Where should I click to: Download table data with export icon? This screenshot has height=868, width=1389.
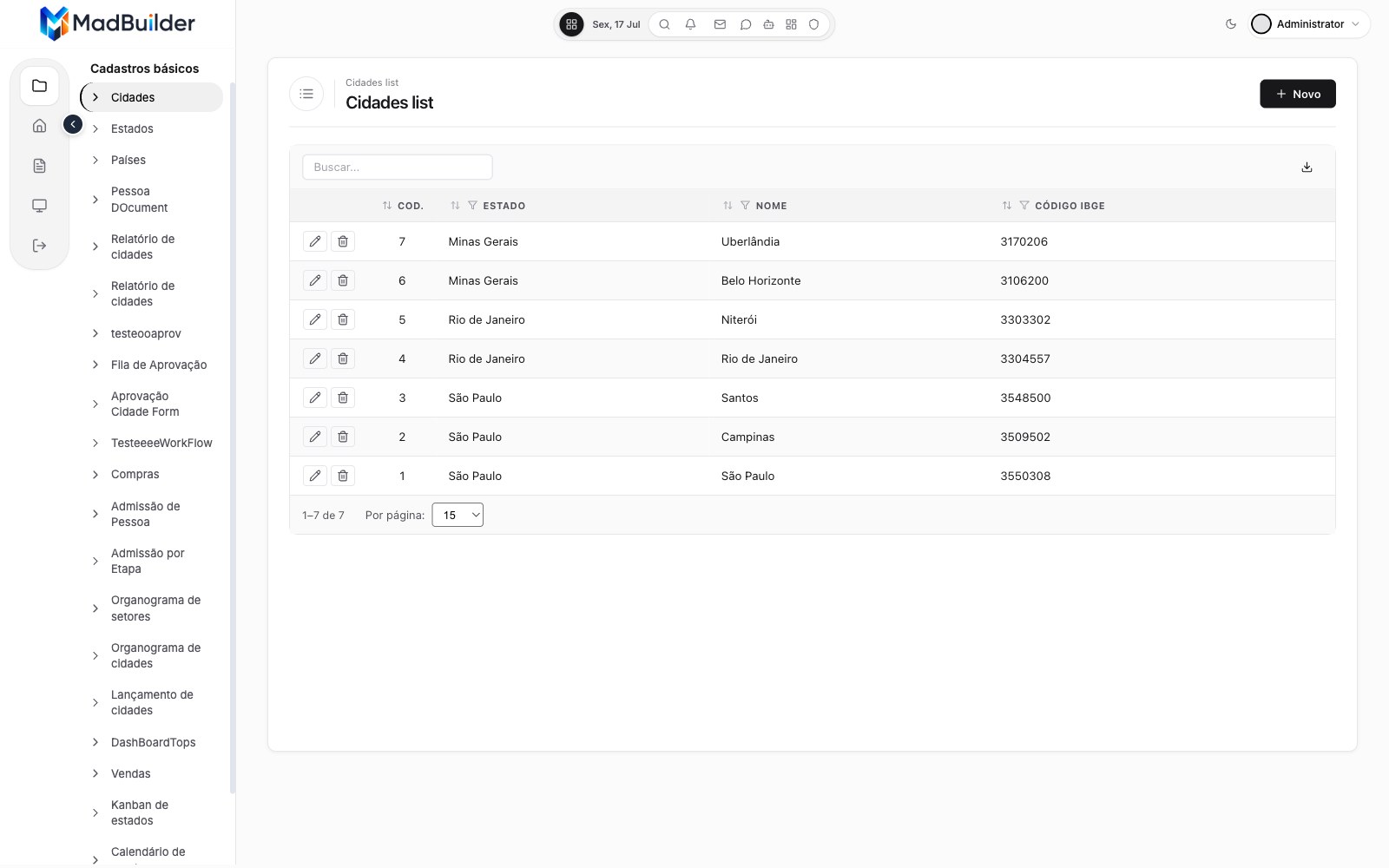[1307, 168]
